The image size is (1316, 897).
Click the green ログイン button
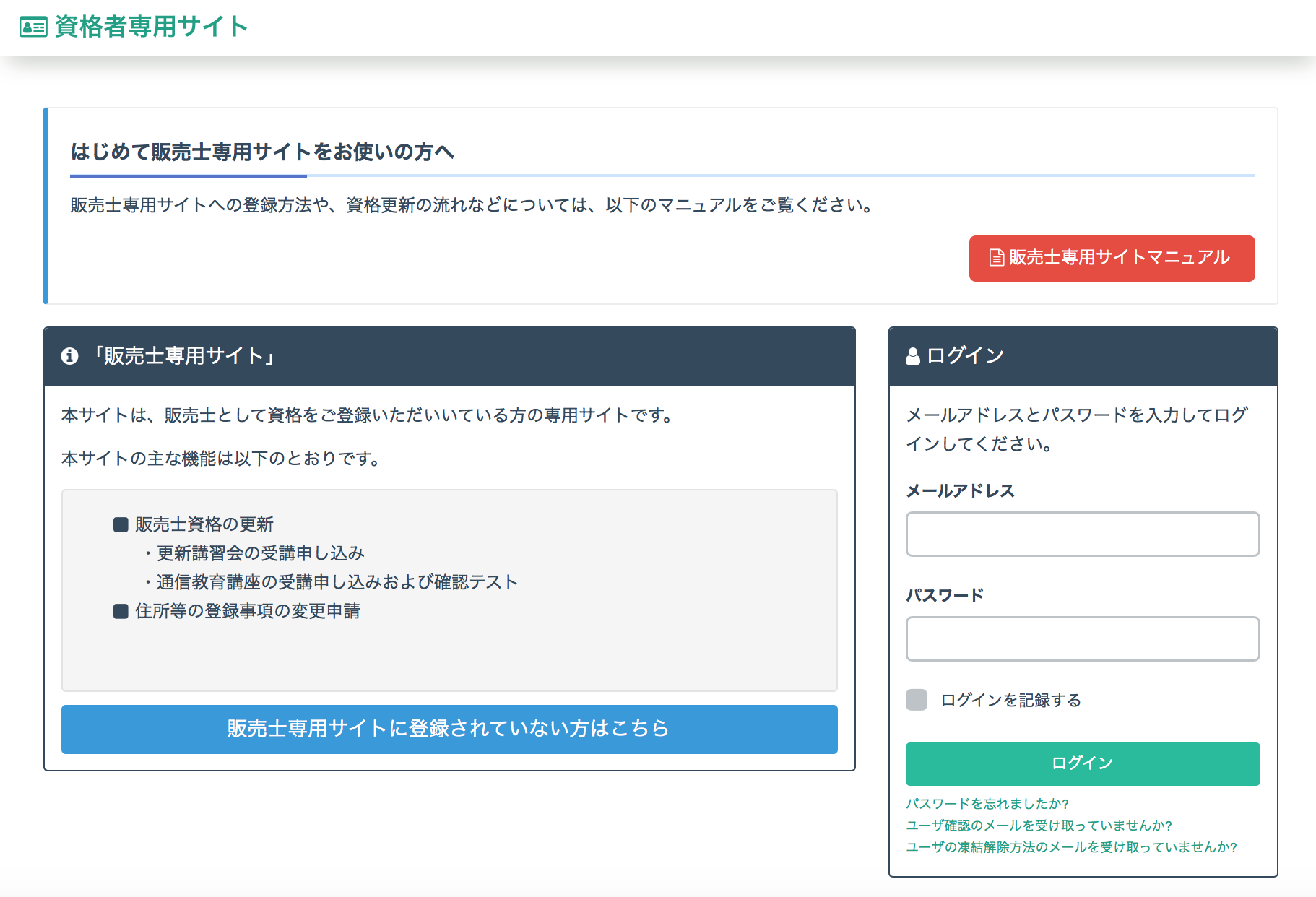coord(1083,763)
